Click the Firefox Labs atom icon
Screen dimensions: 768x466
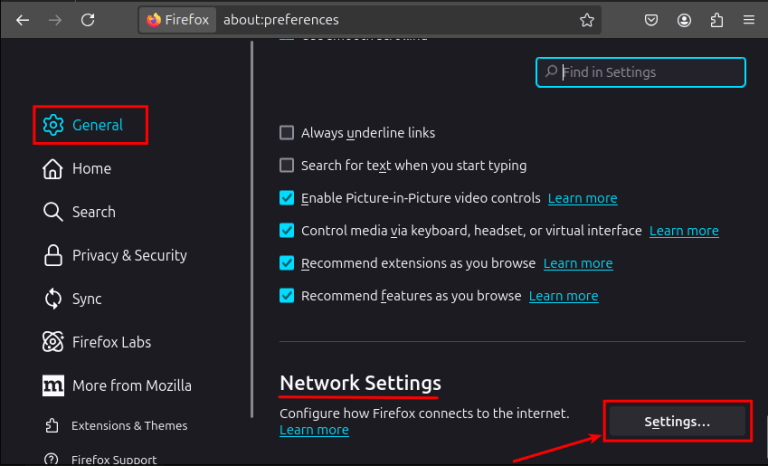tap(53, 342)
